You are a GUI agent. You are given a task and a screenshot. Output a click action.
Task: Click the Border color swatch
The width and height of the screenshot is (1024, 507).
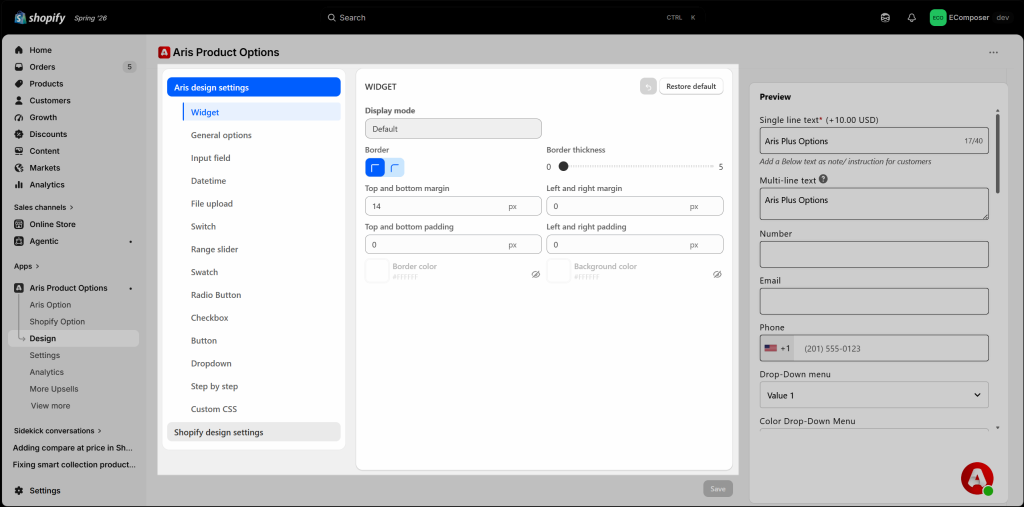[x=377, y=270]
